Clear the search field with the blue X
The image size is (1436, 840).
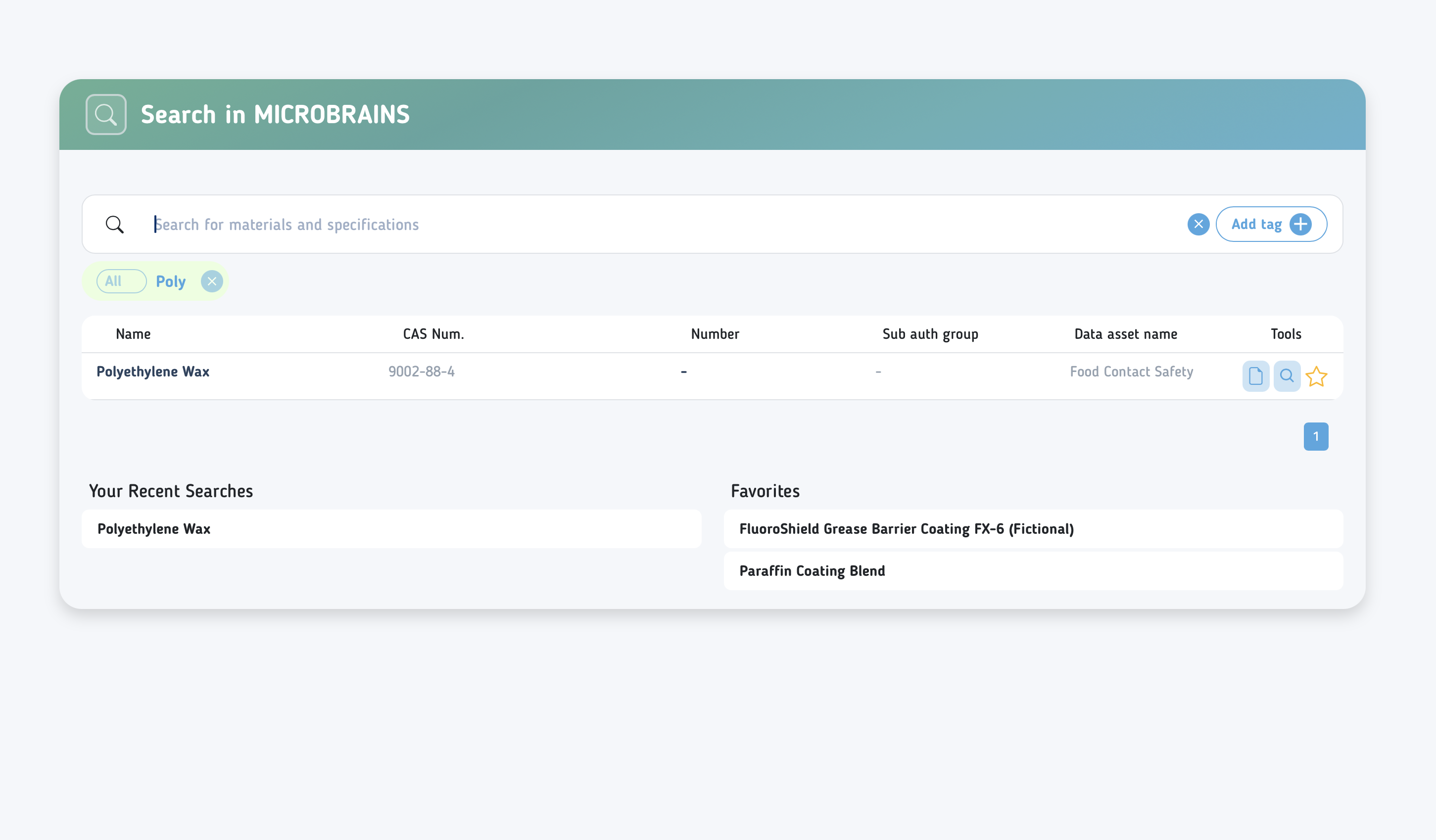point(1198,224)
